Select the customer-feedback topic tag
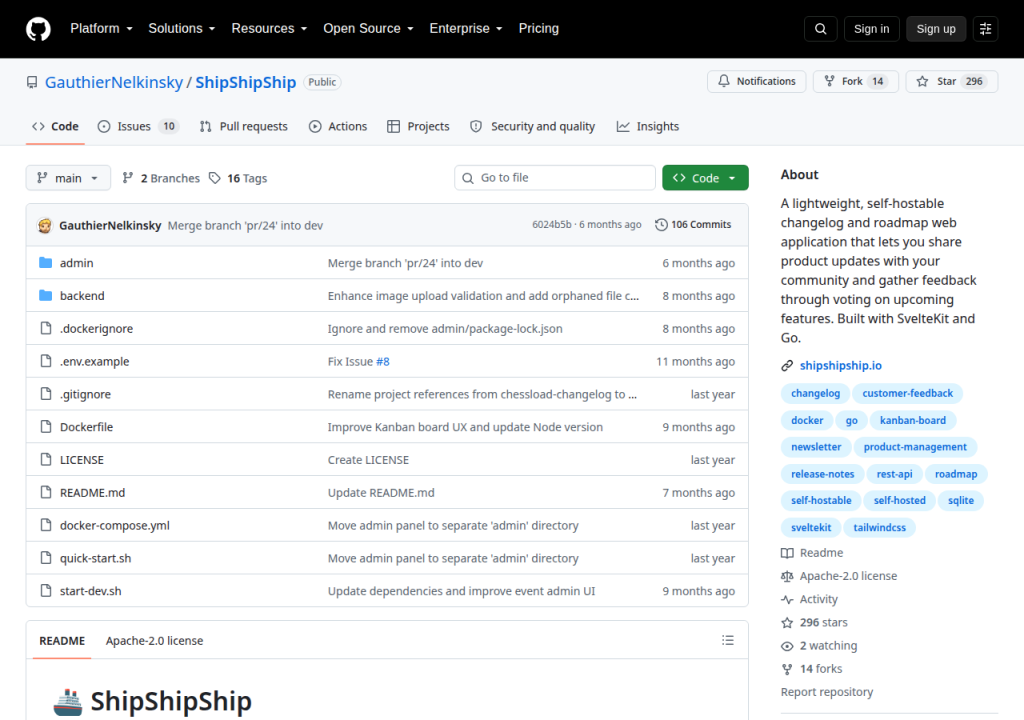Screen dimensions: 1024x720 click(x=907, y=393)
